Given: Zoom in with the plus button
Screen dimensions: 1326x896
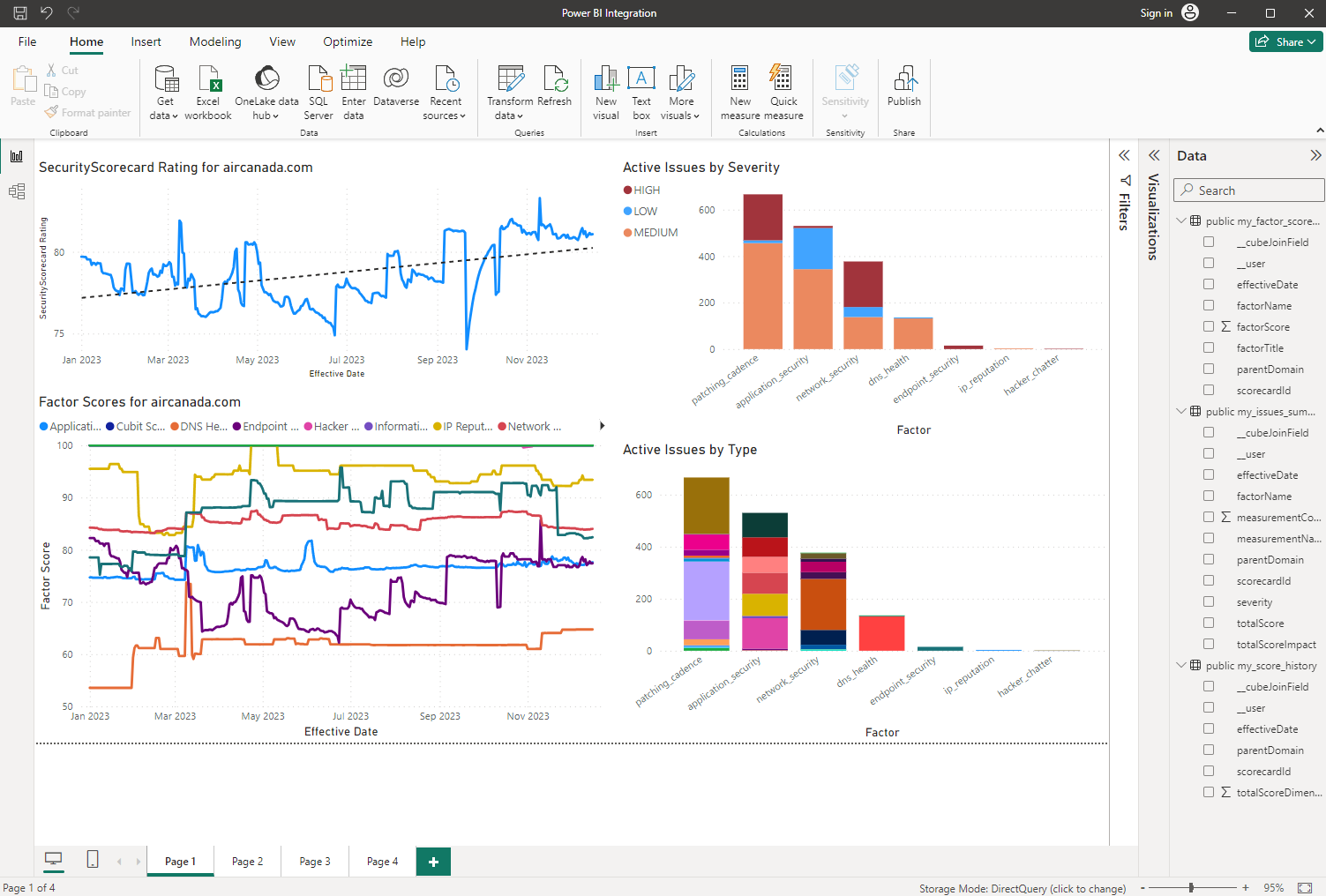Looking at the screenshot, I should (1246, 887).
